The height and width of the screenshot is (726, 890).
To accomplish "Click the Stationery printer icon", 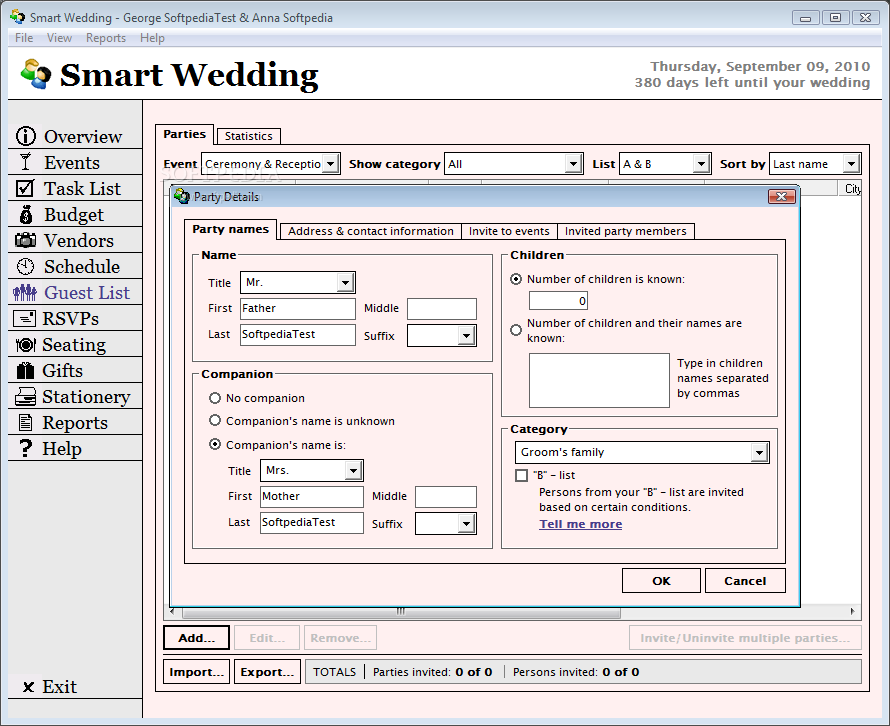I will pyautogui.click(x=25, y=396).
